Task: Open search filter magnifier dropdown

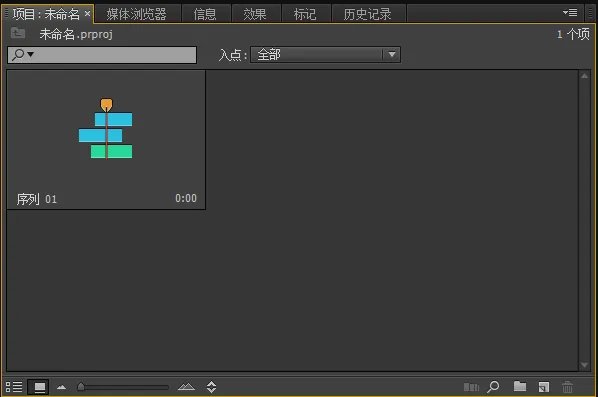Action: [23, 55]
